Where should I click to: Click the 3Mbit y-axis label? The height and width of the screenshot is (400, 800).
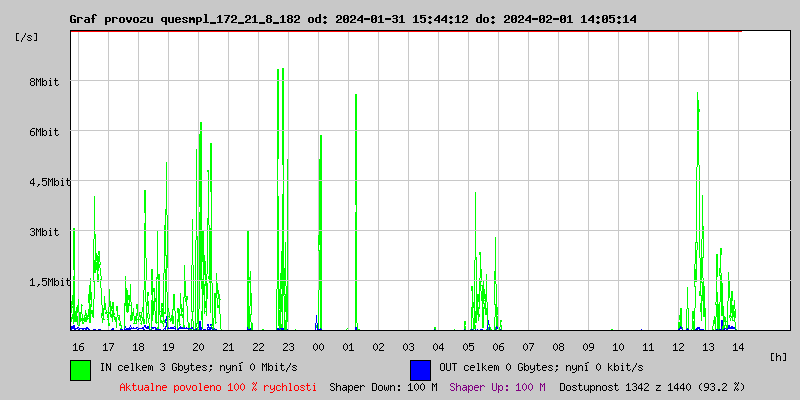click(x=44, y=232)
